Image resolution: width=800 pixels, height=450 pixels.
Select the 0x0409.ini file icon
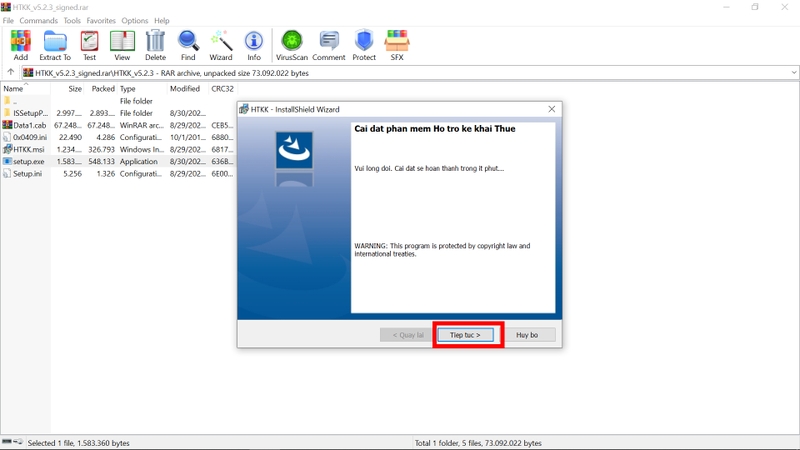tap(7, 137)
